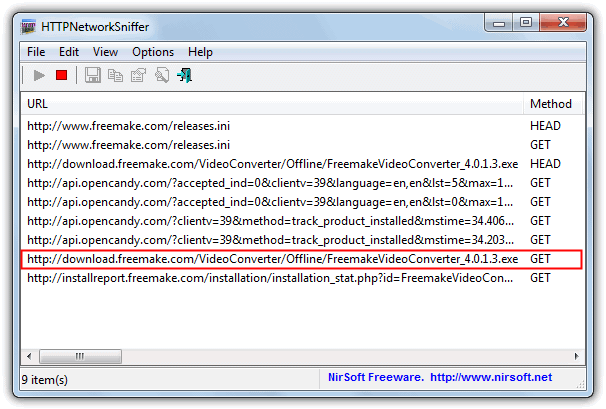Viewport: 606px width, 409px height.
Task: Sort by the URL column header
Action: [272, 104]
